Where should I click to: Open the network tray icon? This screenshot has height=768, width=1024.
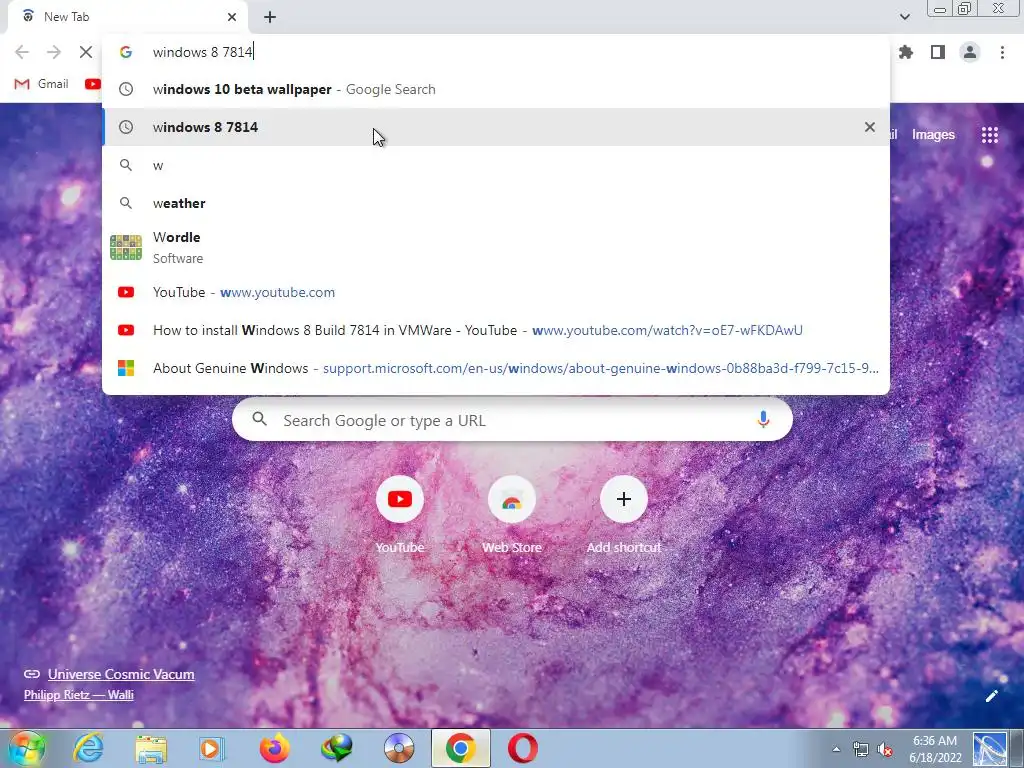point(860,750)
